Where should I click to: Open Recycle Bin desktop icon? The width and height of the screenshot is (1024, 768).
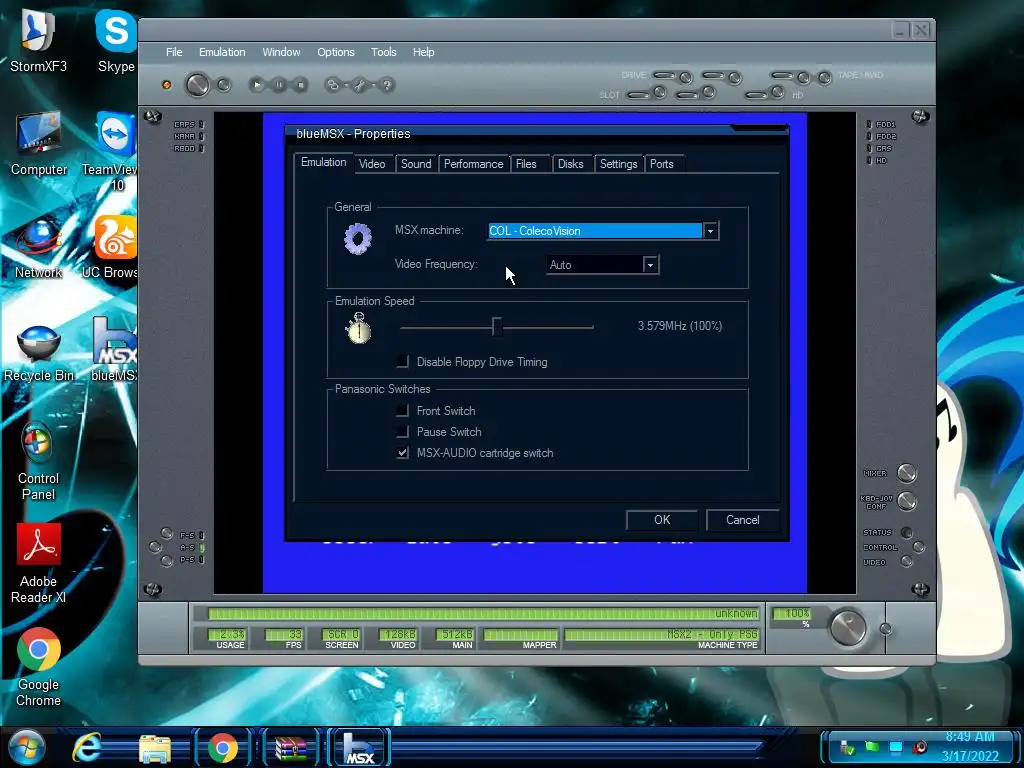[39, 353]
